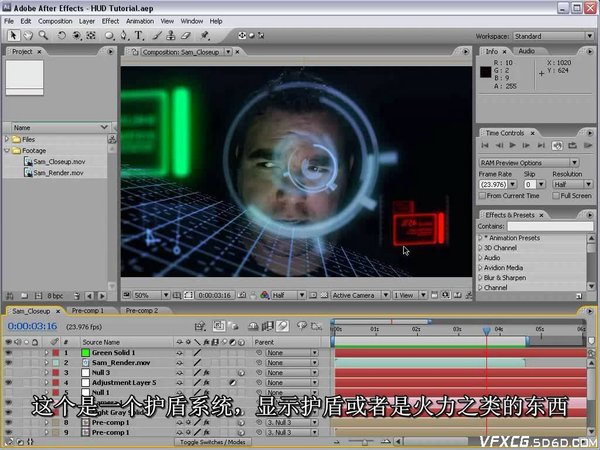Select the Hand tool in the toolbar
This screenshot has height=450, width=600.
tap(29, 35)
